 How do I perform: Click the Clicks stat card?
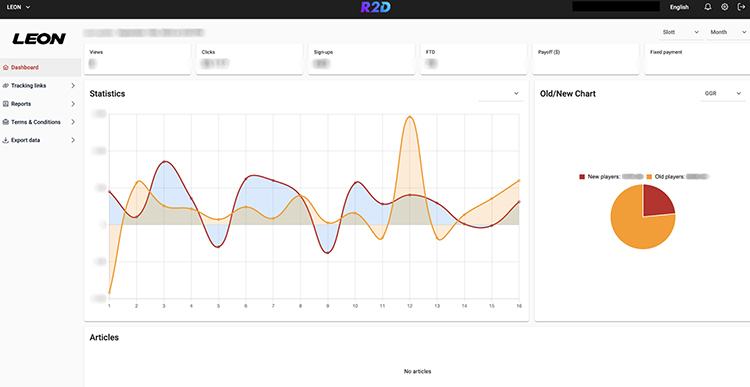coord(249,59)
